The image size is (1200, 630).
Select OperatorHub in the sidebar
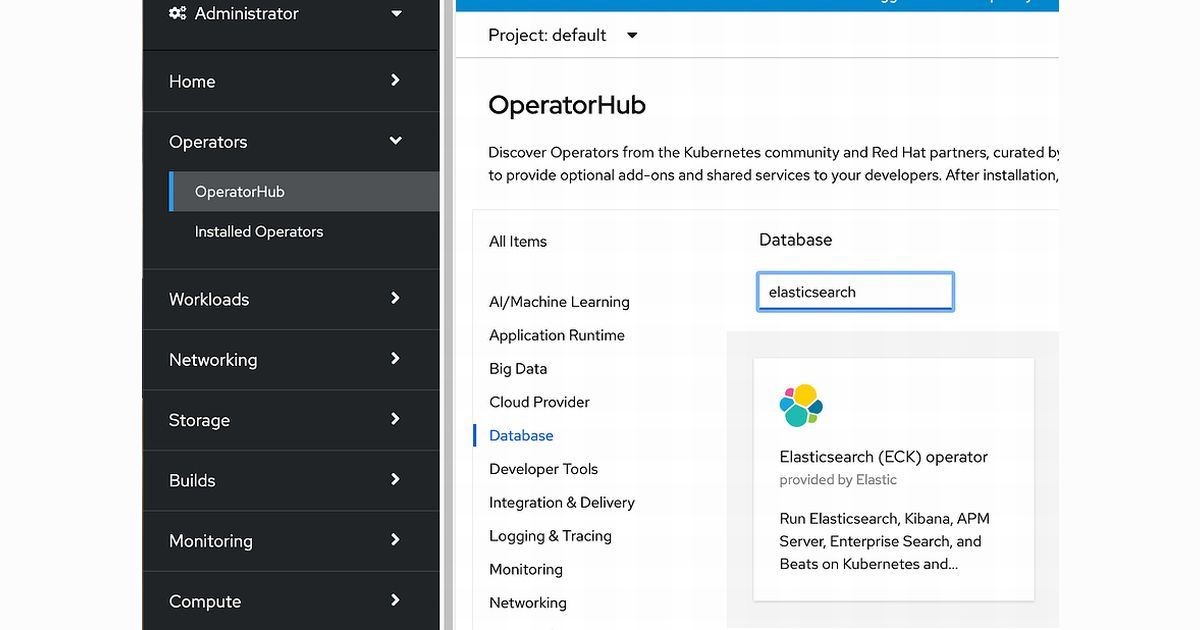240,192
